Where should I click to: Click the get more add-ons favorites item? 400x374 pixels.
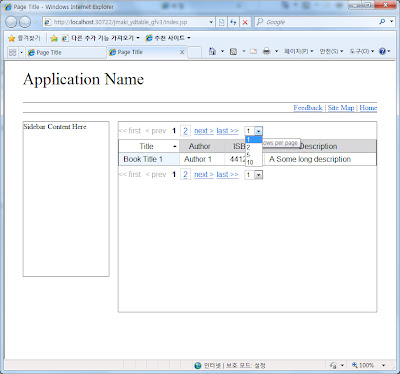tap(101, 38)
